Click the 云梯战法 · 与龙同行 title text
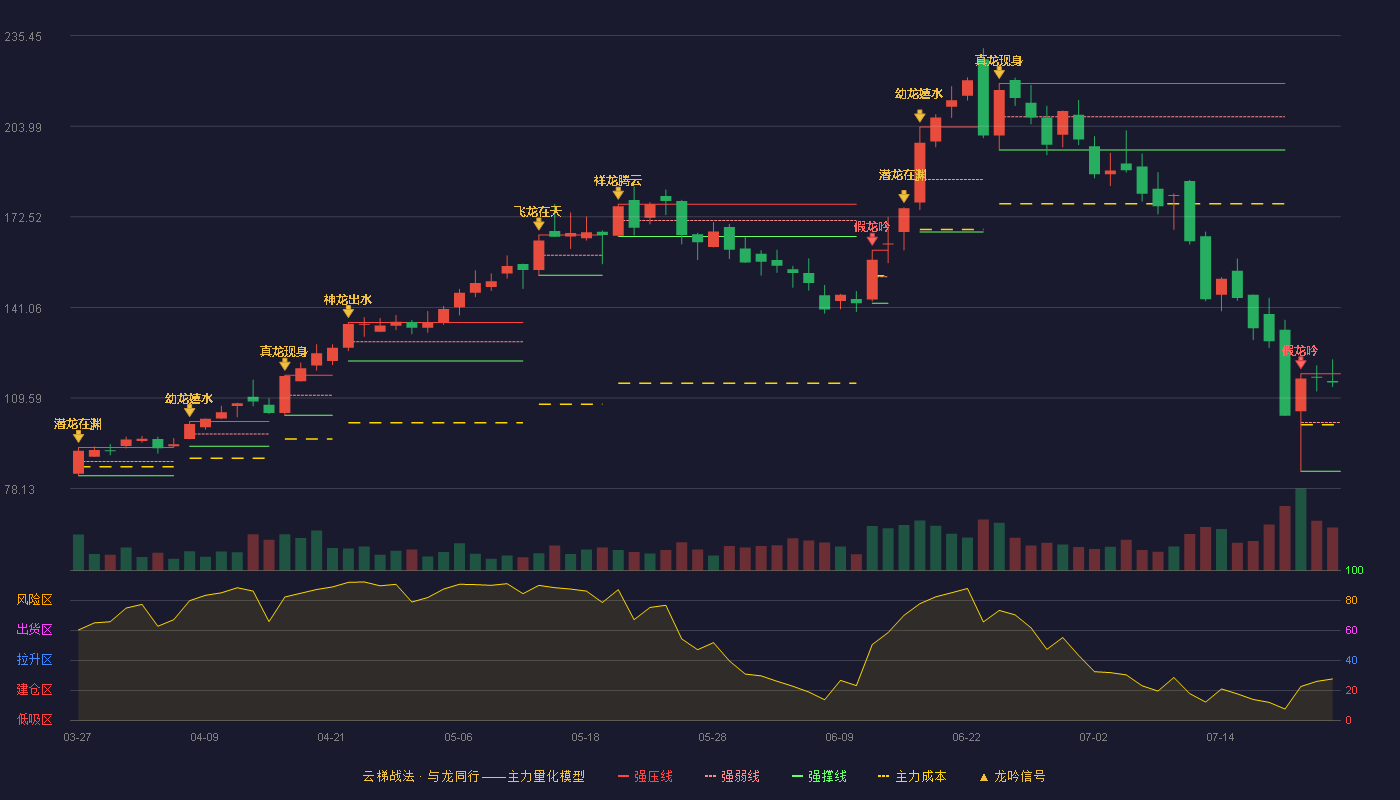 click(x=420, y=776)
